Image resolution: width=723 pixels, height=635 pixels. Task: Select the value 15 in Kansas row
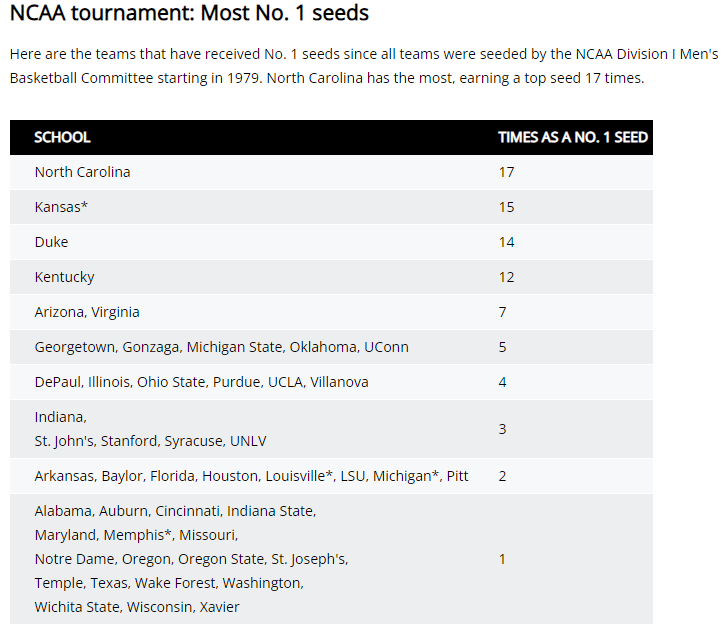(506, 208)
